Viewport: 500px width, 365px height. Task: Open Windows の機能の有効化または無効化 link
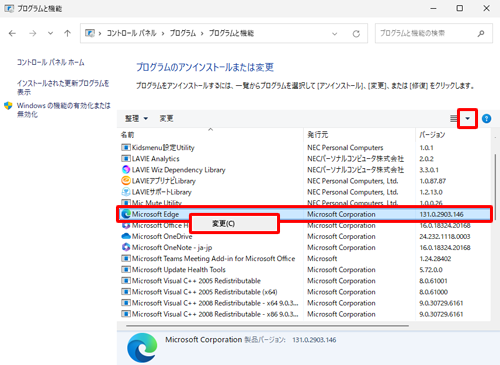coord(64,110)
